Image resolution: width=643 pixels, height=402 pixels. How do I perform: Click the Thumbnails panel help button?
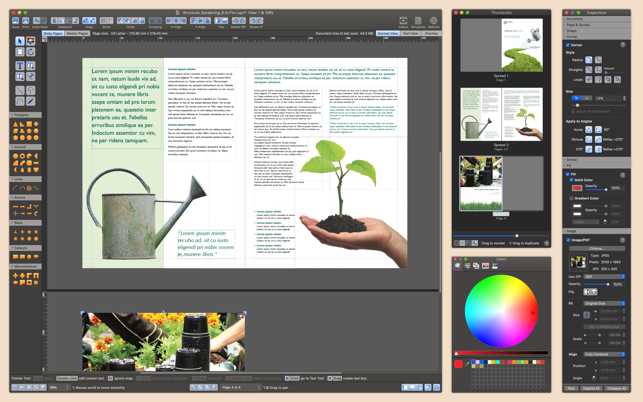click(x=546, y=243)
